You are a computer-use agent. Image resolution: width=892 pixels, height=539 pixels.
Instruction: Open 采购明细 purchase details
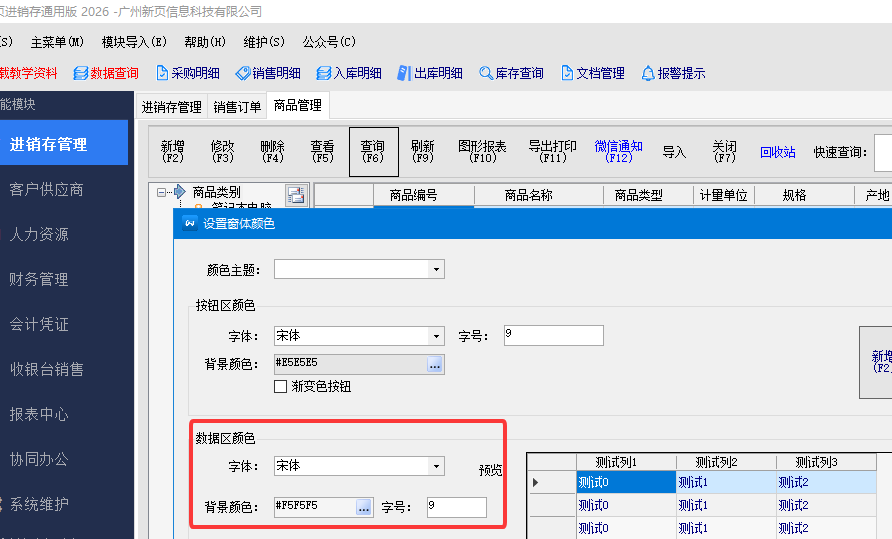(188, 73)
